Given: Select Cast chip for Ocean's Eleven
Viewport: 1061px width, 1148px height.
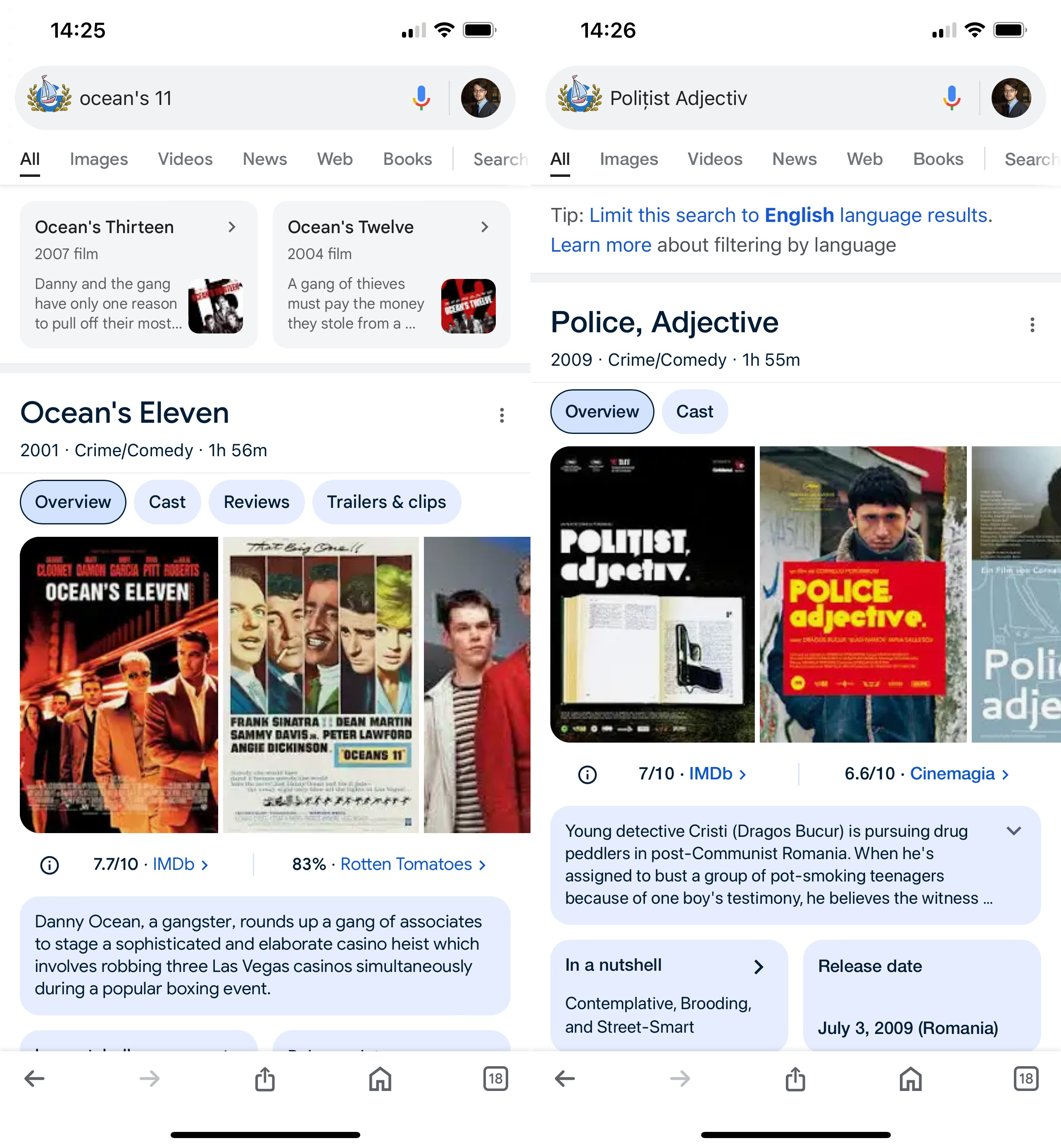Looking at the screenshot, I should click(167, 502).
